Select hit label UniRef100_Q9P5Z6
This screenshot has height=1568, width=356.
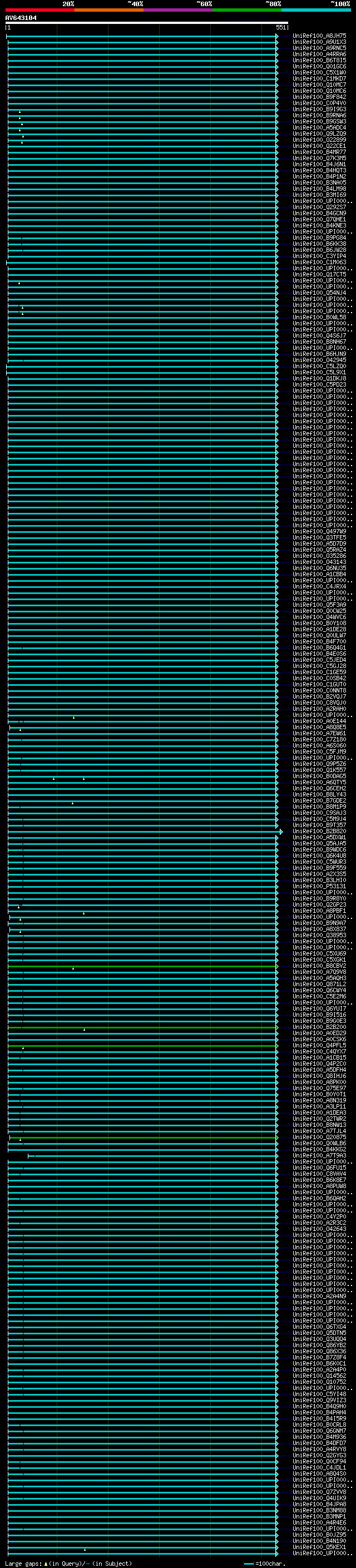tap(319, 764)
